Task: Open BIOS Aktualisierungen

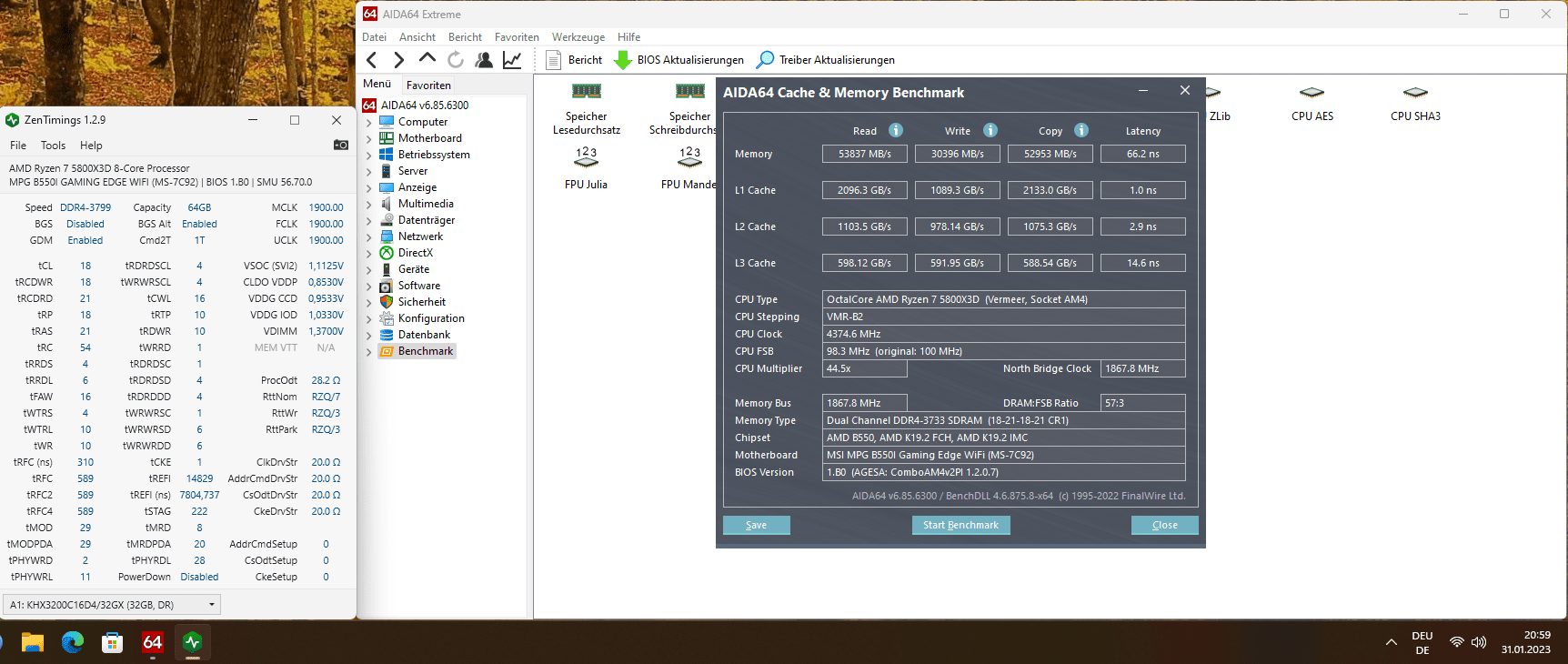Action: pos(678,60)
